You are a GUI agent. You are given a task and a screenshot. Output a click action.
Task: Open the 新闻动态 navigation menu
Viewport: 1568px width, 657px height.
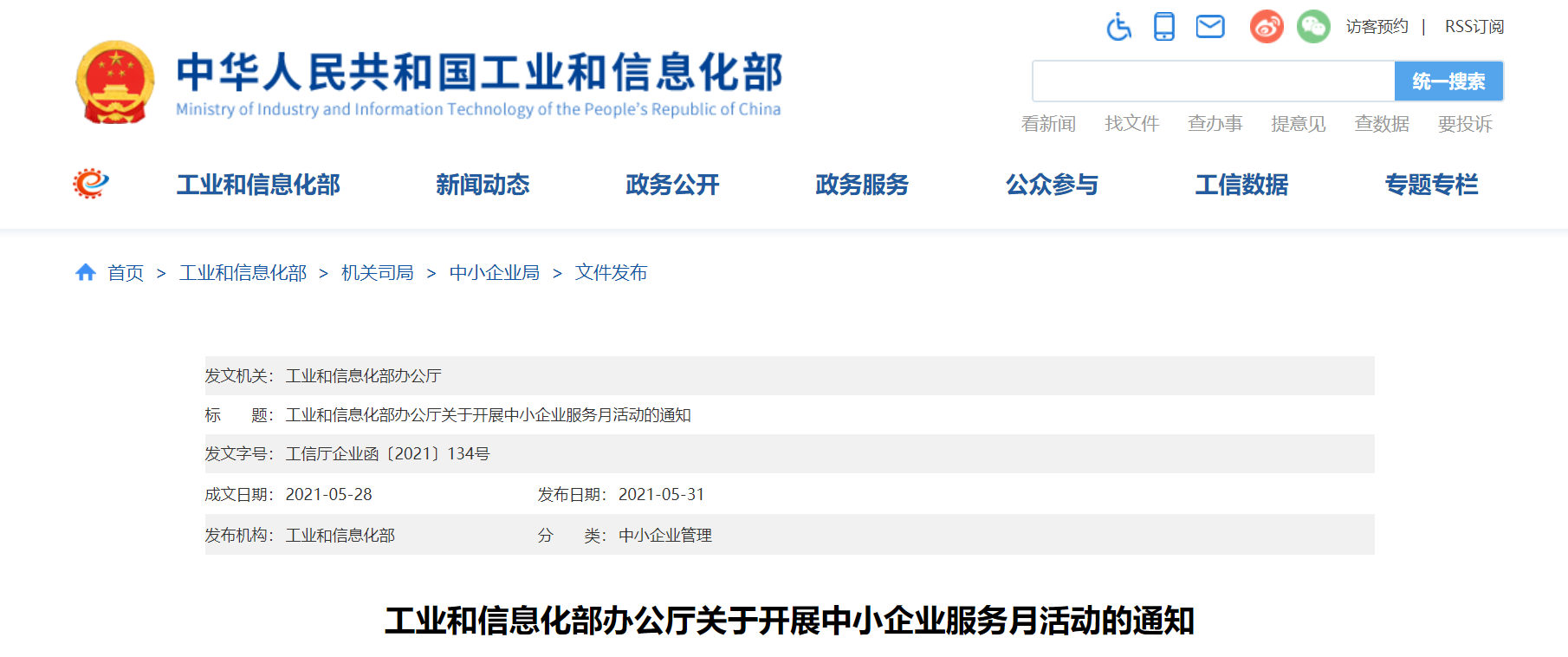483,185
